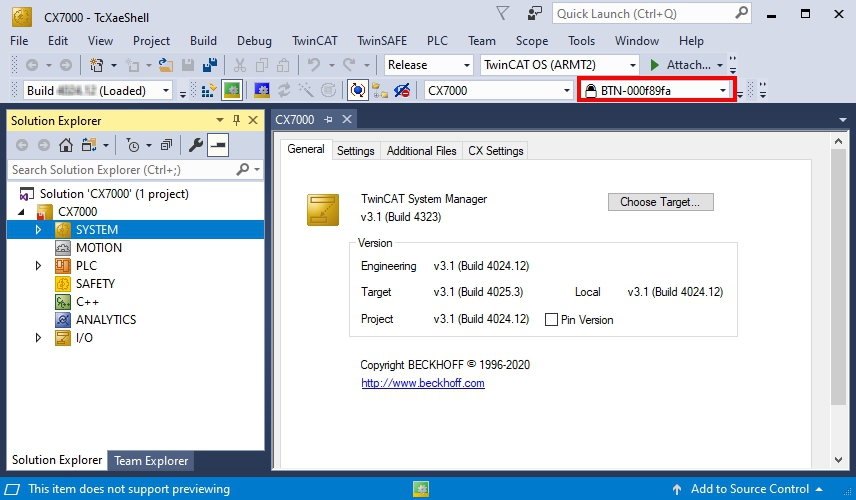This screenshot has height=500, width=856.
Task: Click Add to Source Control in status bar
Action: (x=750, y=489)
